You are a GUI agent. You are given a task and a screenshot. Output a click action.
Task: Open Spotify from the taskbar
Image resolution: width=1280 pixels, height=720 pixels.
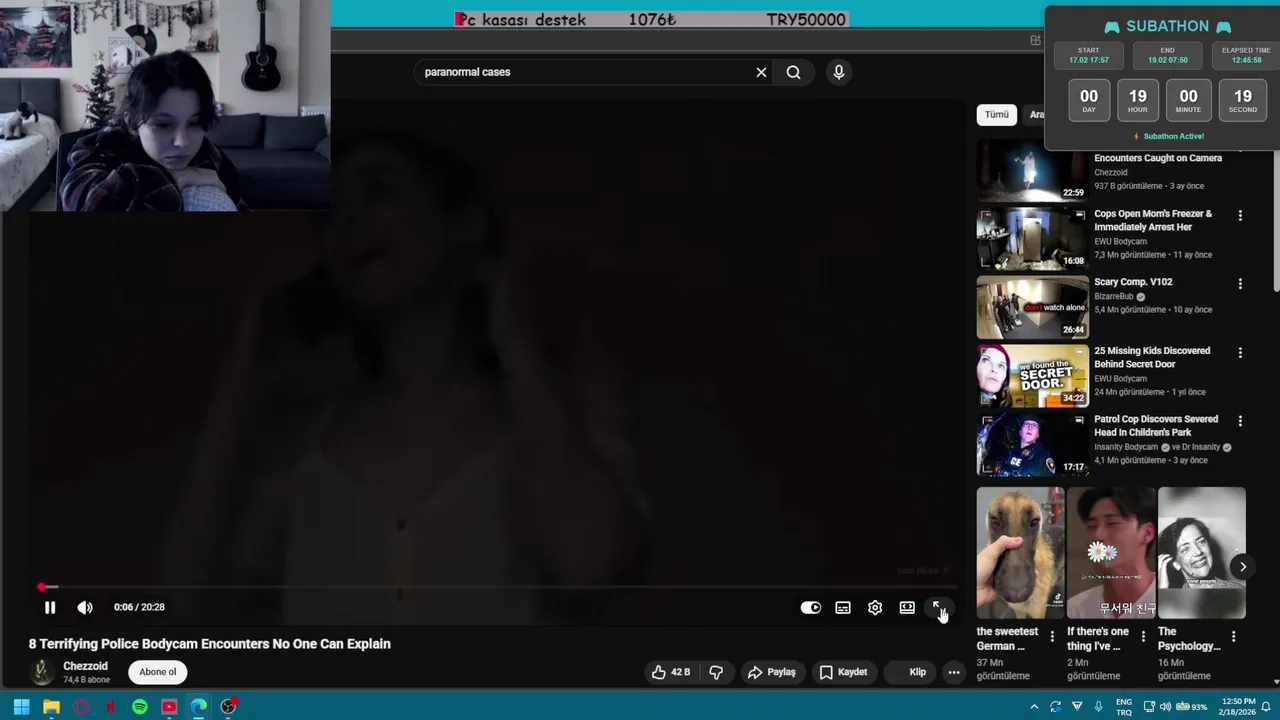pos(140,707)
